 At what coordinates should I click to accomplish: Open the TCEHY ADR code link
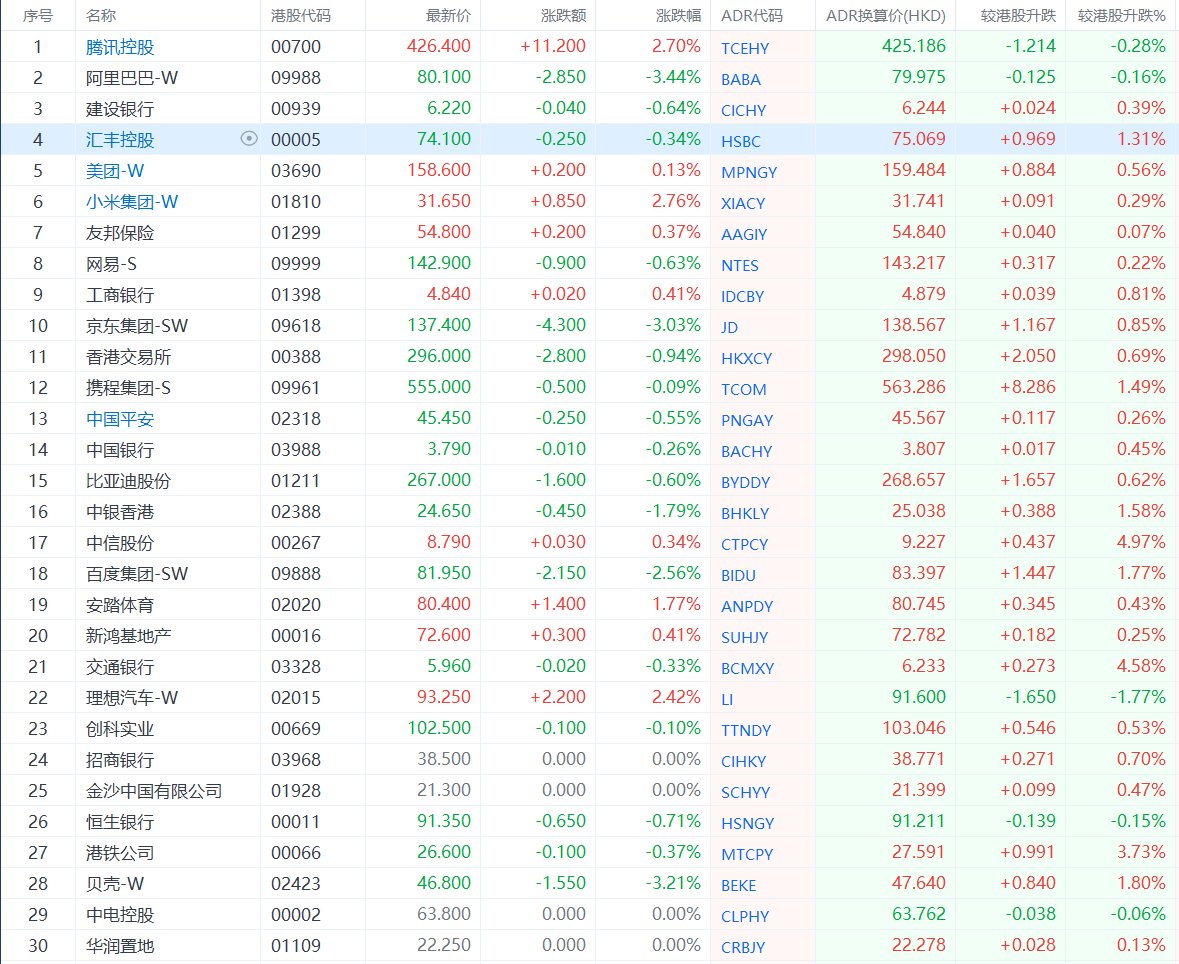tap(745, 49)
